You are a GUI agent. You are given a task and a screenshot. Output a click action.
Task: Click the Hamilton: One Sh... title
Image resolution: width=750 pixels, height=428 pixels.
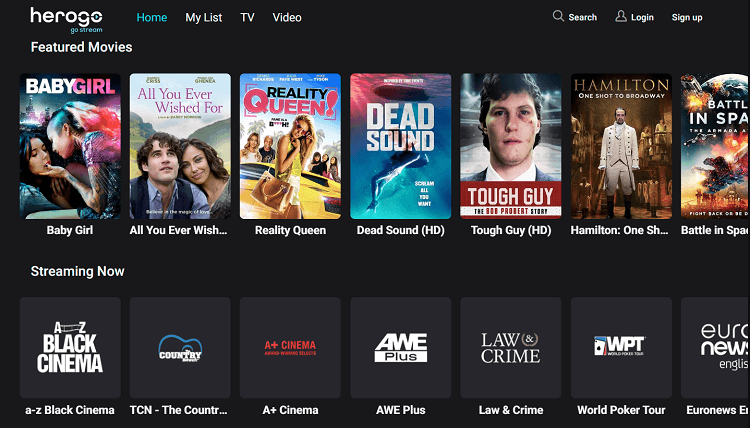coord(619,230)
